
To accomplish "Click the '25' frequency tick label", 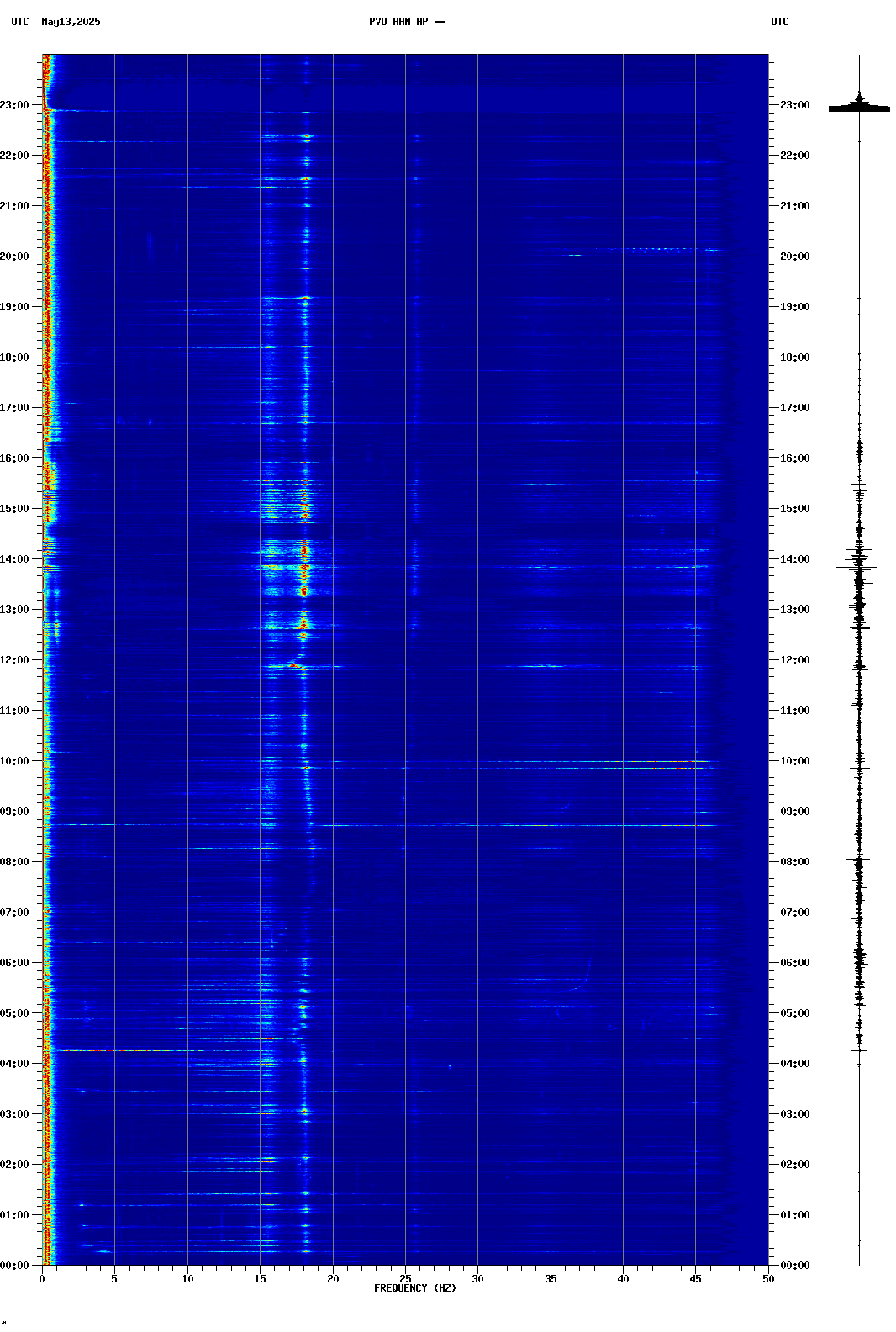I will pos(405,1279).
